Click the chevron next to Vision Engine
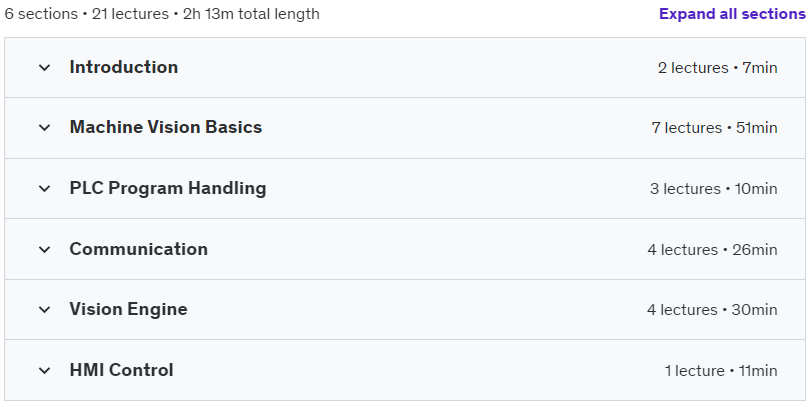 (44, 310)
